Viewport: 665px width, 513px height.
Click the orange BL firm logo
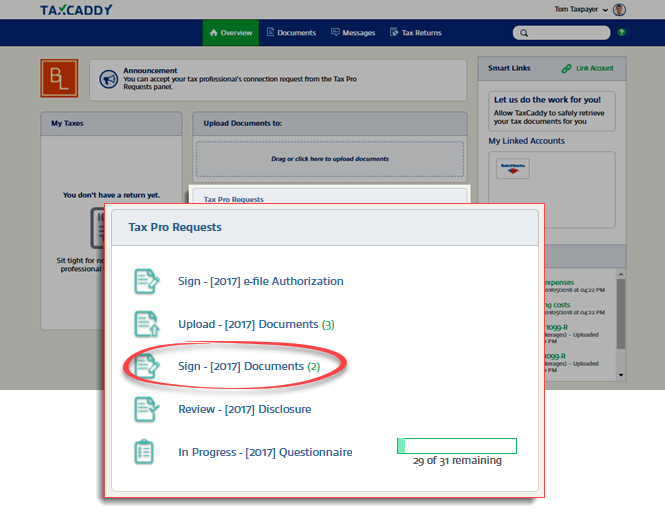[x=59, y=78]
